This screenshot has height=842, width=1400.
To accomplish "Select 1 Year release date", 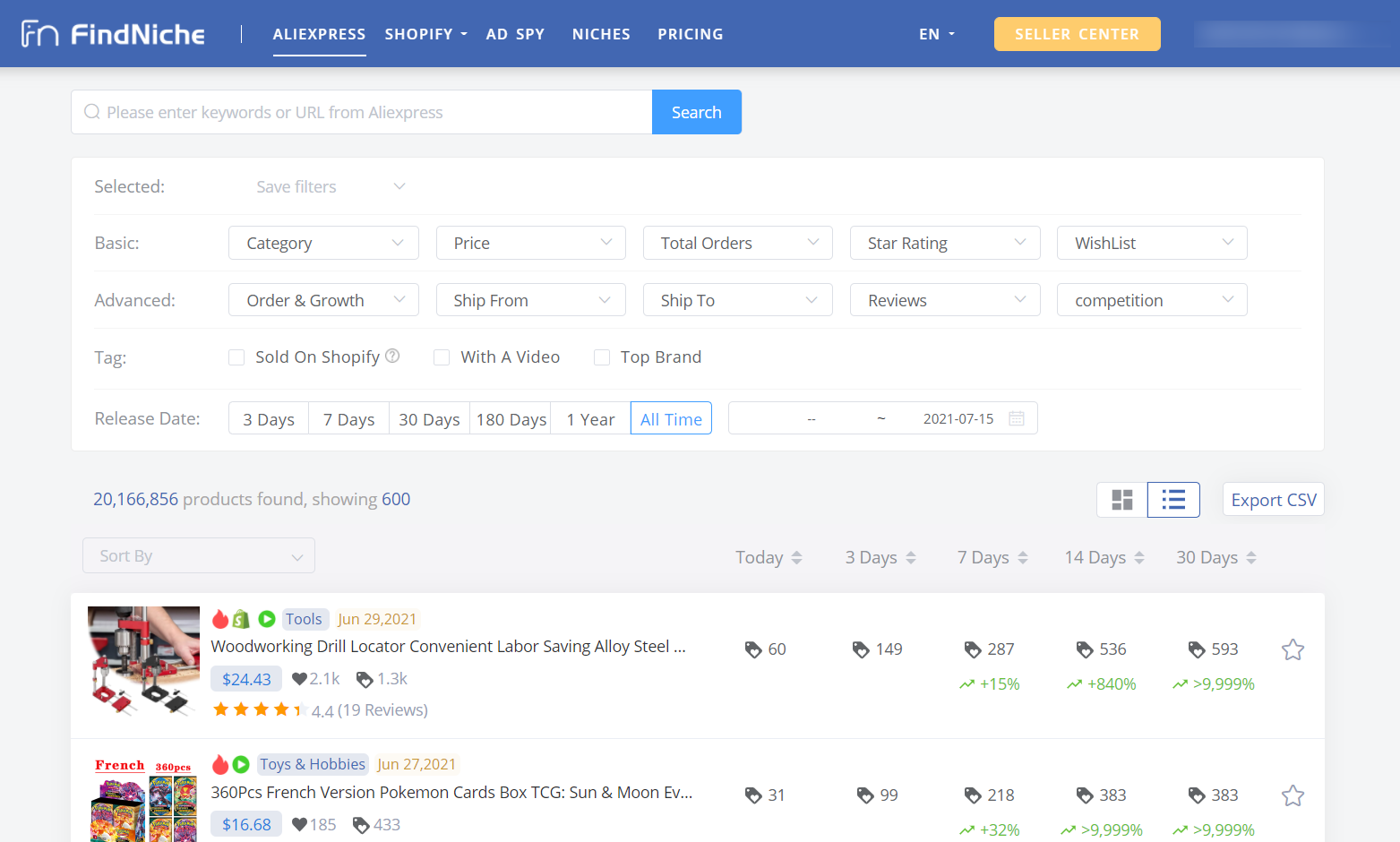I will 591,418.
